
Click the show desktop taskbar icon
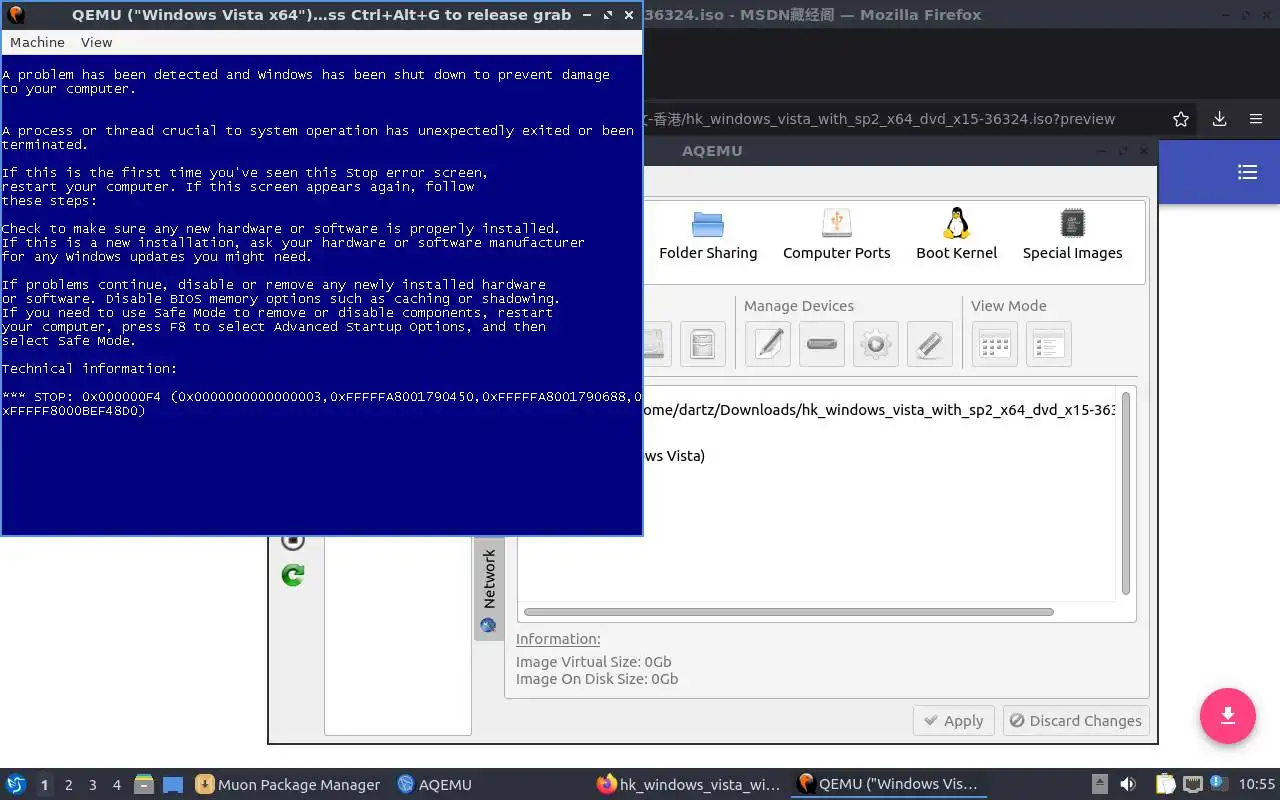(x=173, y=784)
